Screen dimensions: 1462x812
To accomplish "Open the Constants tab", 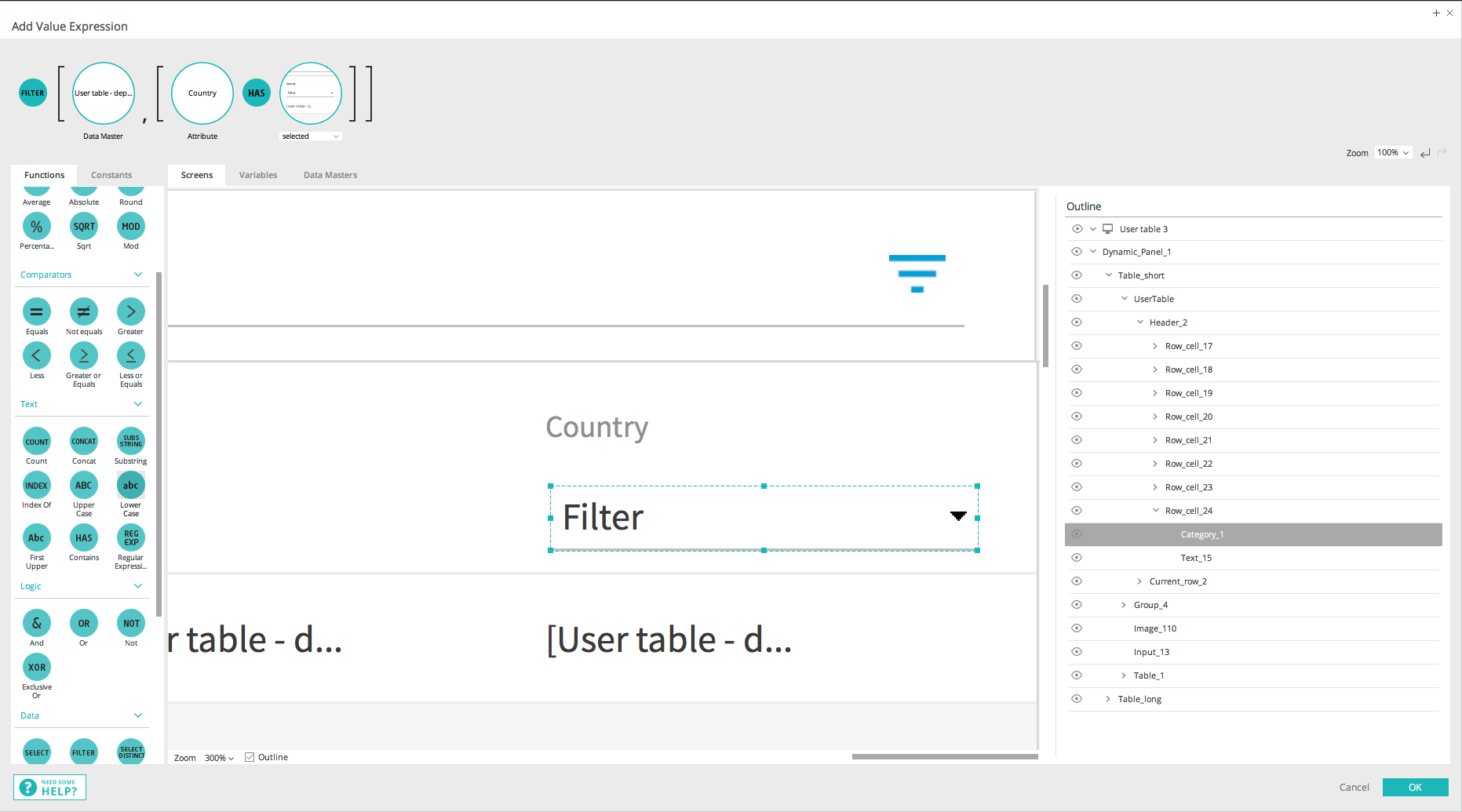I will point(111,175).
